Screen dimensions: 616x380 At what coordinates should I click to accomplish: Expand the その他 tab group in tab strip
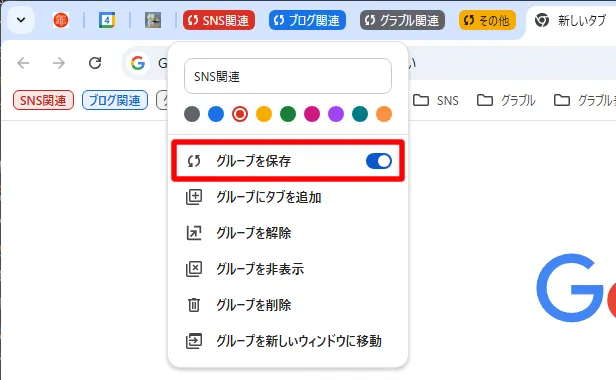487,20
